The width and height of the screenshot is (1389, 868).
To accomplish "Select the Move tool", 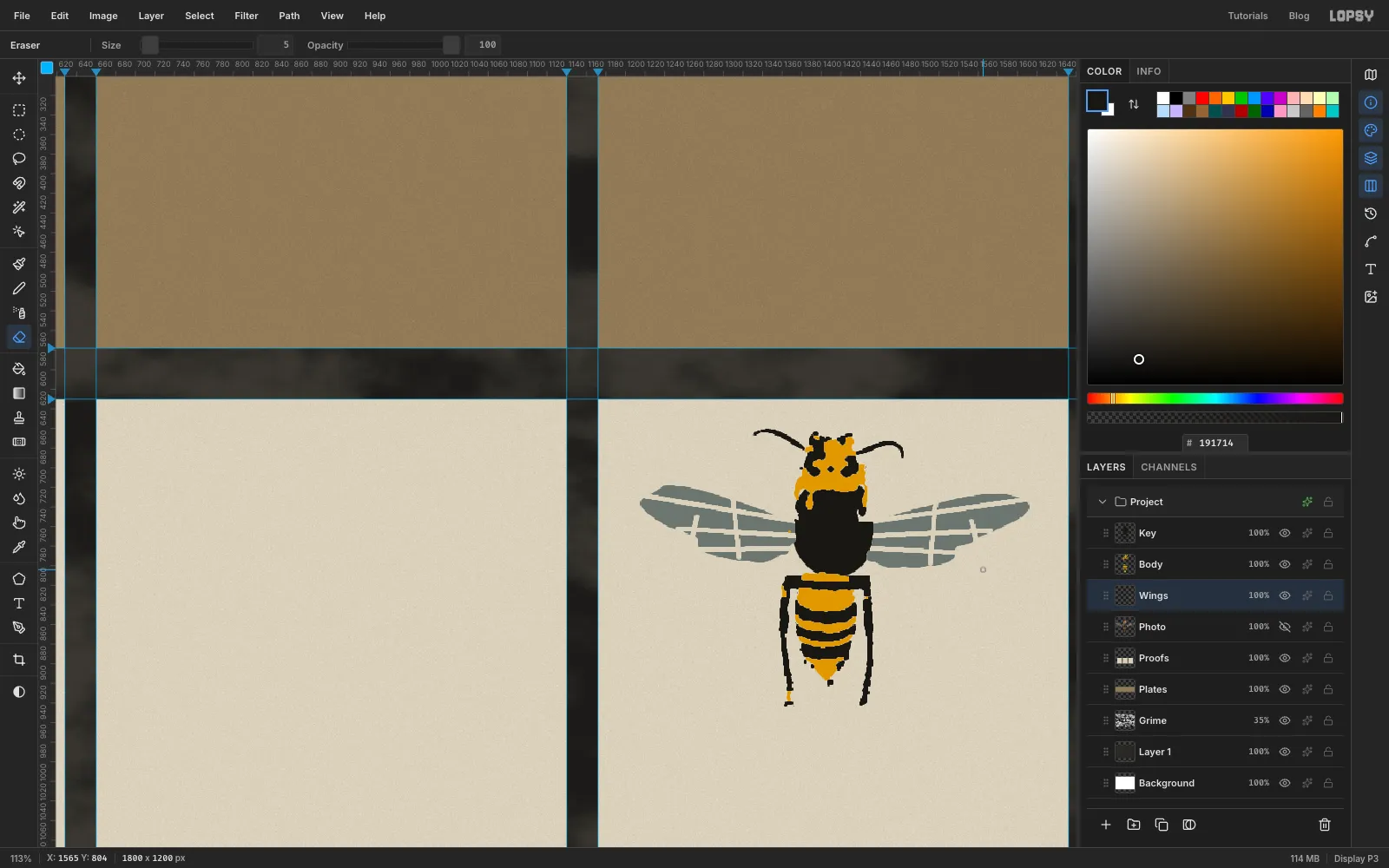I will click(19, 78).
